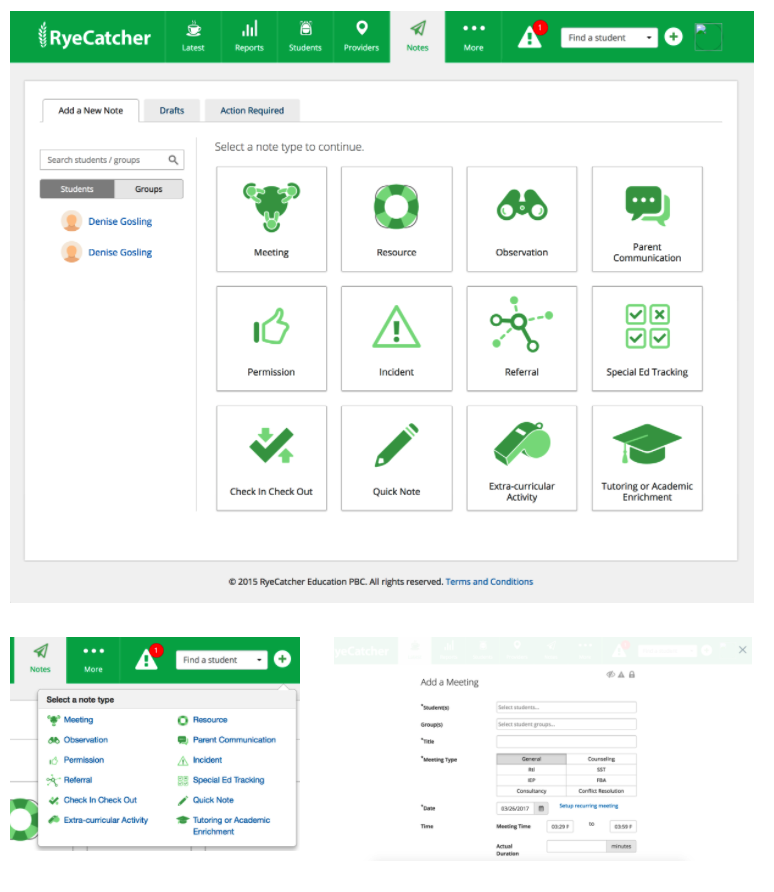The height and width of the screenshot is (892, 774).
Task: Open Reports in the main navigation bar
Action: pos(249,37)
